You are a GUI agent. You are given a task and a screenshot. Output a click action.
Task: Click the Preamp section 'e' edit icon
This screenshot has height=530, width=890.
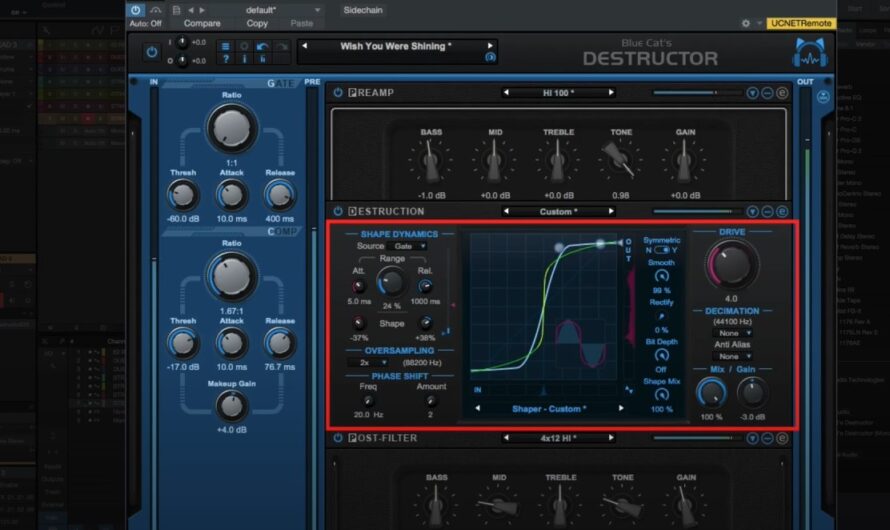point(782,92)
